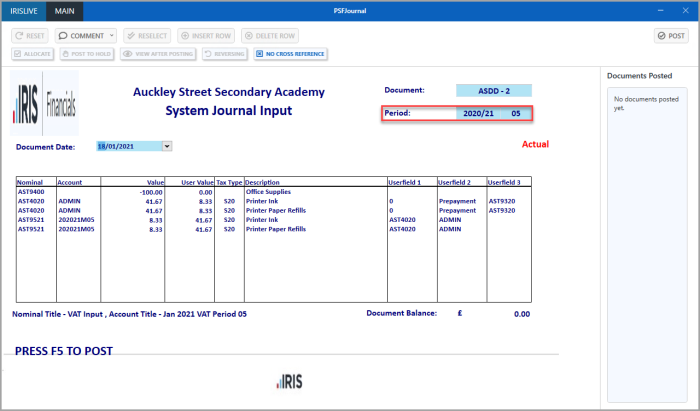Click the IRIS logo under the journal
The height and width of the screenshot is (411, 700).
[x=290, y=382]
